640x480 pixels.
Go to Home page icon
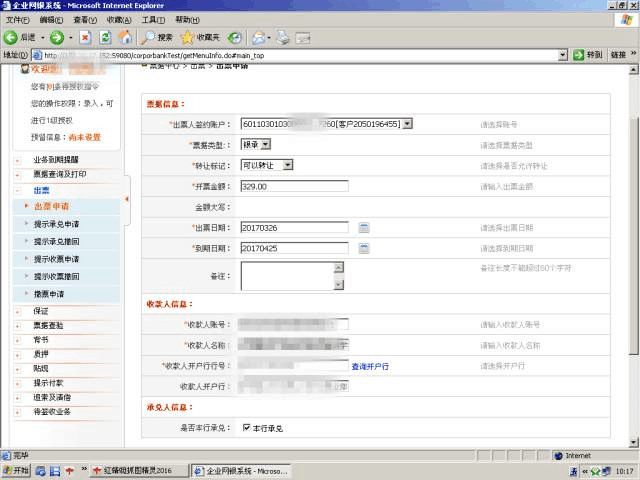pyautogui.click(x=125, y=38)
